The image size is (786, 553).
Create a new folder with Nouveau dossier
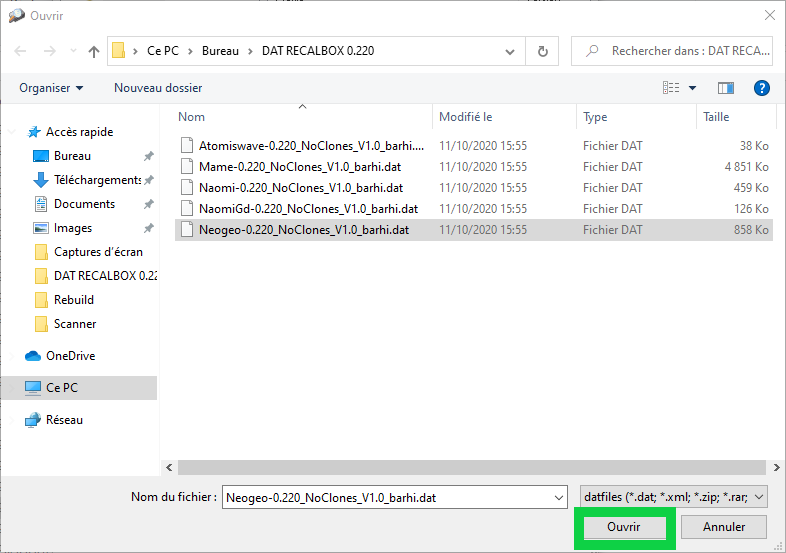[x=158, y=88]
